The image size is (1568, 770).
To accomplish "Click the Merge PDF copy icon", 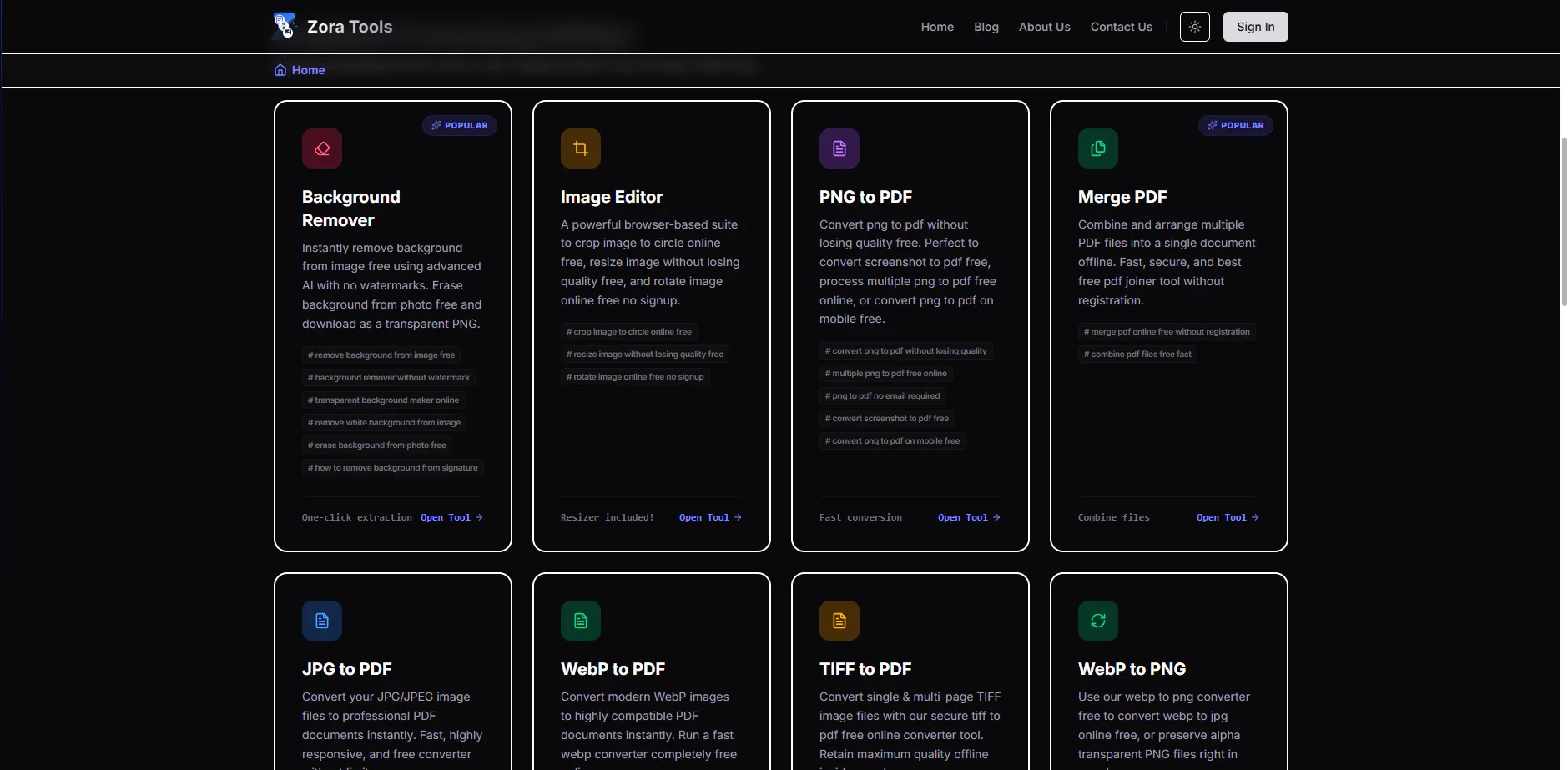I will tap(1098, 148).
